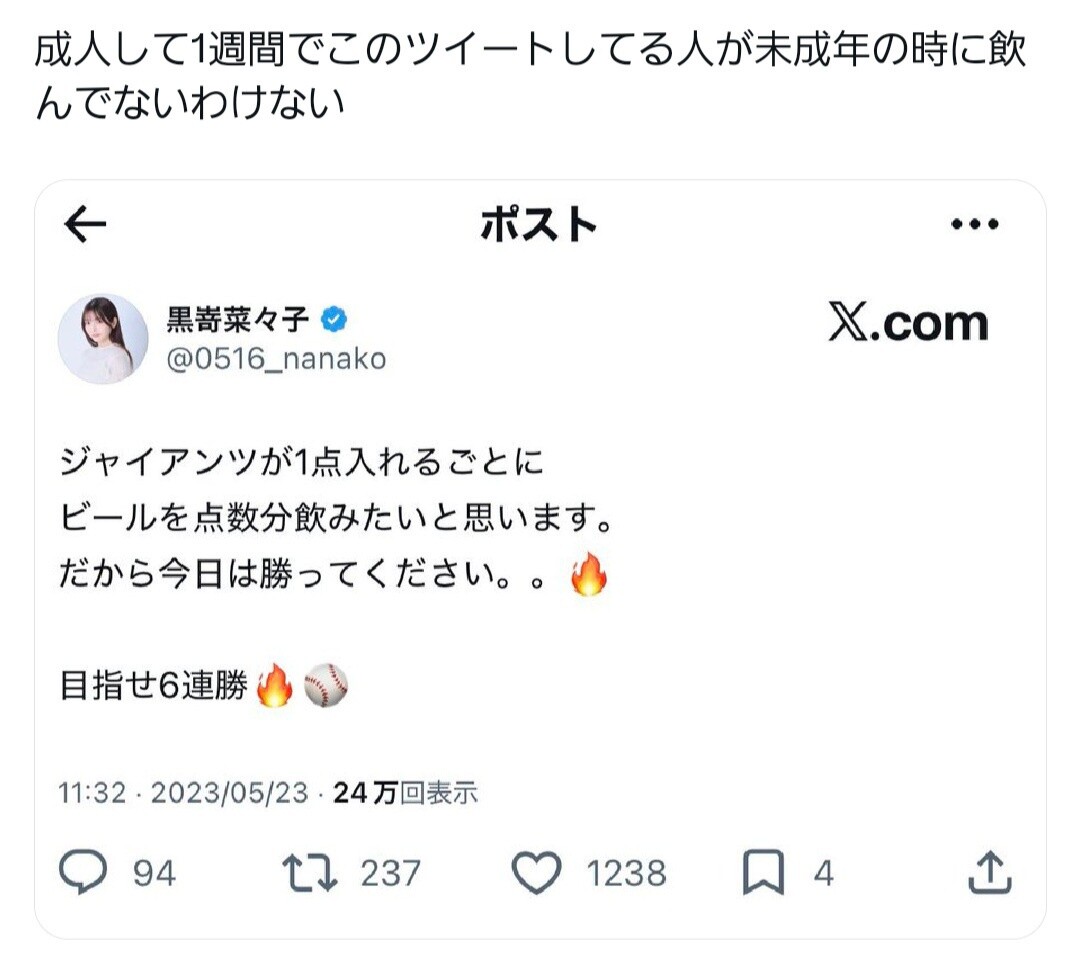The width and height of the screenshot is (1080, 964).
Task: Click the 237 reposts count
Action: click(x=391, y=873)
